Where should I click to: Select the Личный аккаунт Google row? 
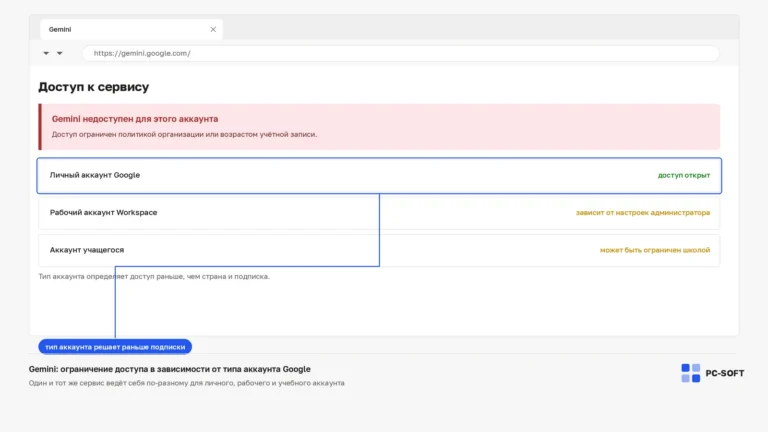(379, 175)
